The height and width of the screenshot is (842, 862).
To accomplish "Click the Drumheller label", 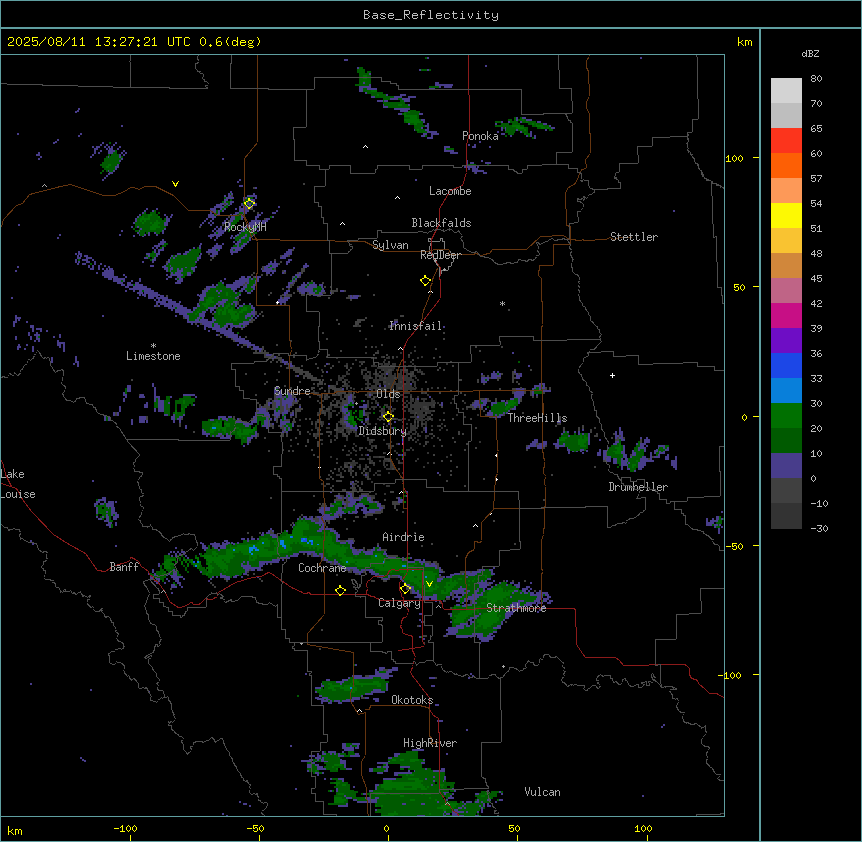I will (x=638, y=487).
